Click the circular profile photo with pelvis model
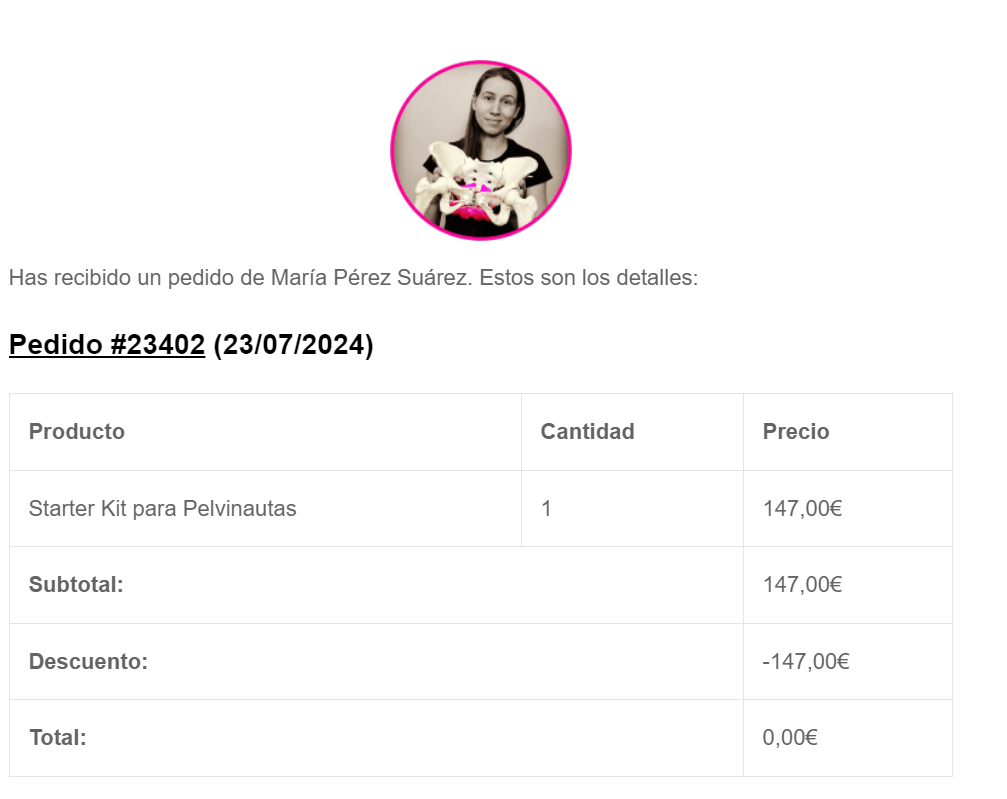The image size is (1007, 799). 481,150
